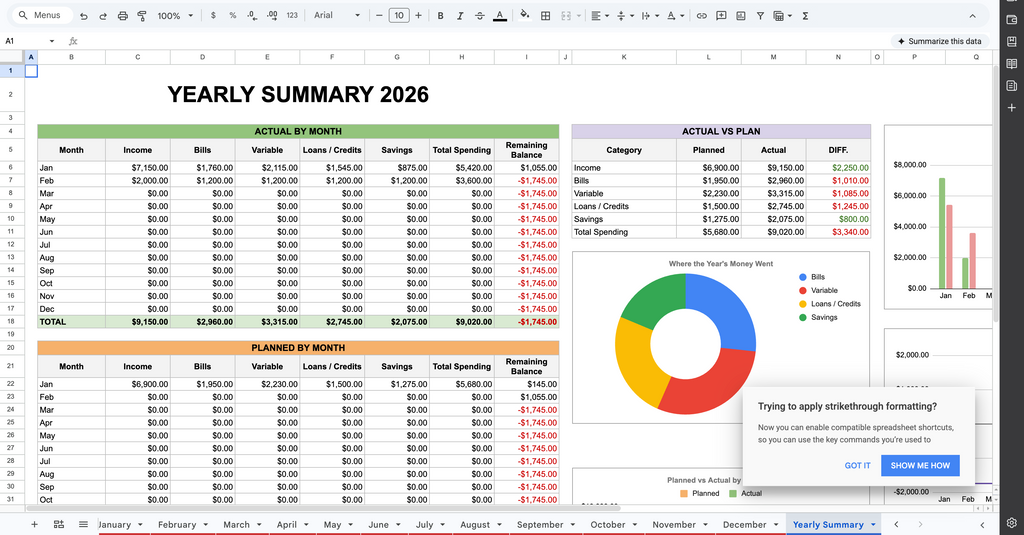This screenshot has height=535, width=1024.
Task: Open the cell borders tool
Action: tap(545, 16)
